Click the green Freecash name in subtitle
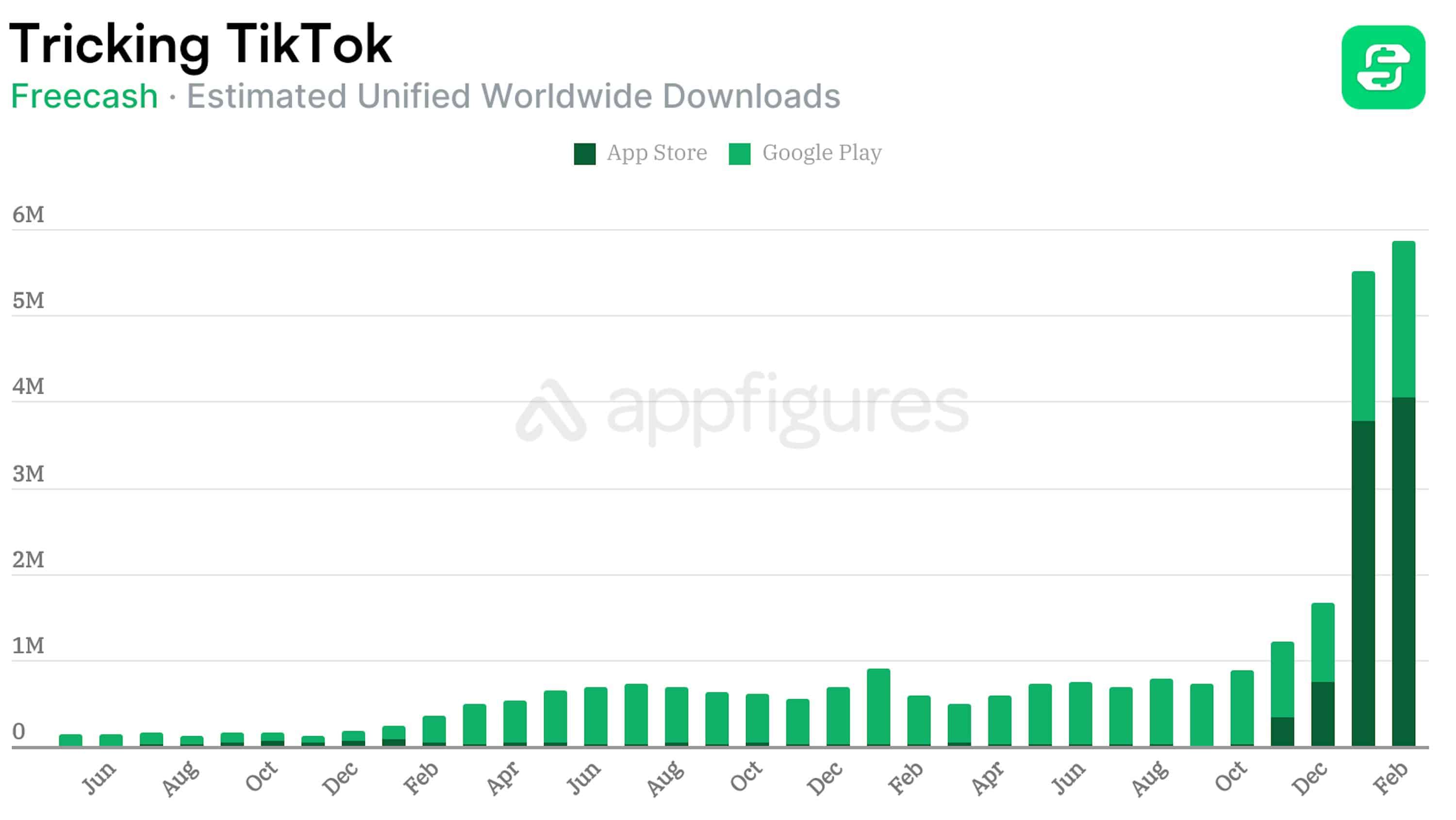 [x=84, y=96]
